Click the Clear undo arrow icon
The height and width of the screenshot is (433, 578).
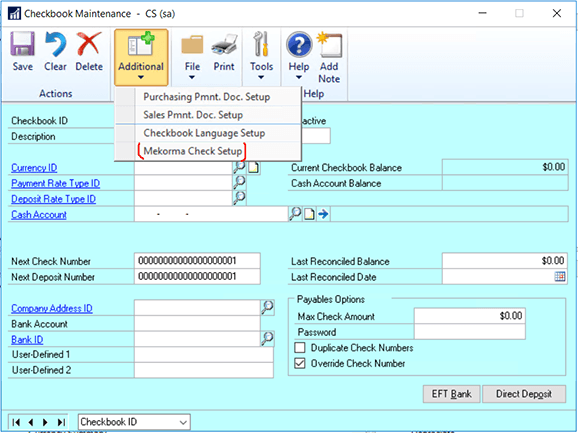pyautogui.click(x=55, y=44)
